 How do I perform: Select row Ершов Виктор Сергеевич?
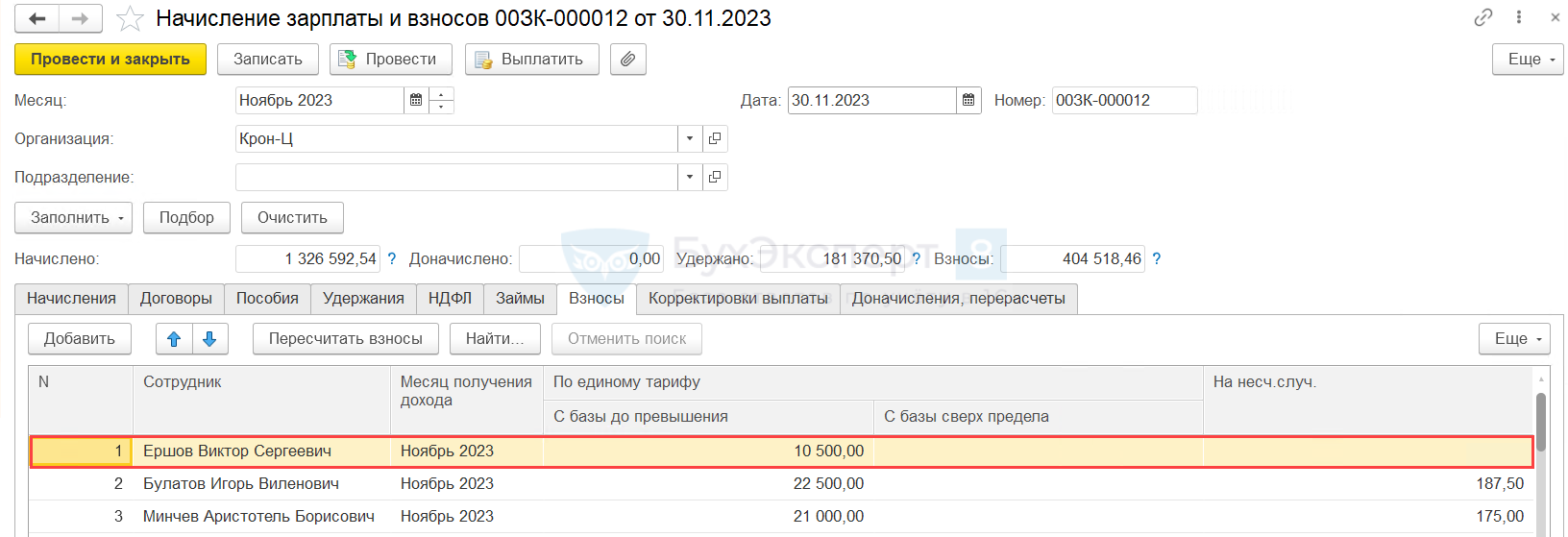click(x=781, y=452)
